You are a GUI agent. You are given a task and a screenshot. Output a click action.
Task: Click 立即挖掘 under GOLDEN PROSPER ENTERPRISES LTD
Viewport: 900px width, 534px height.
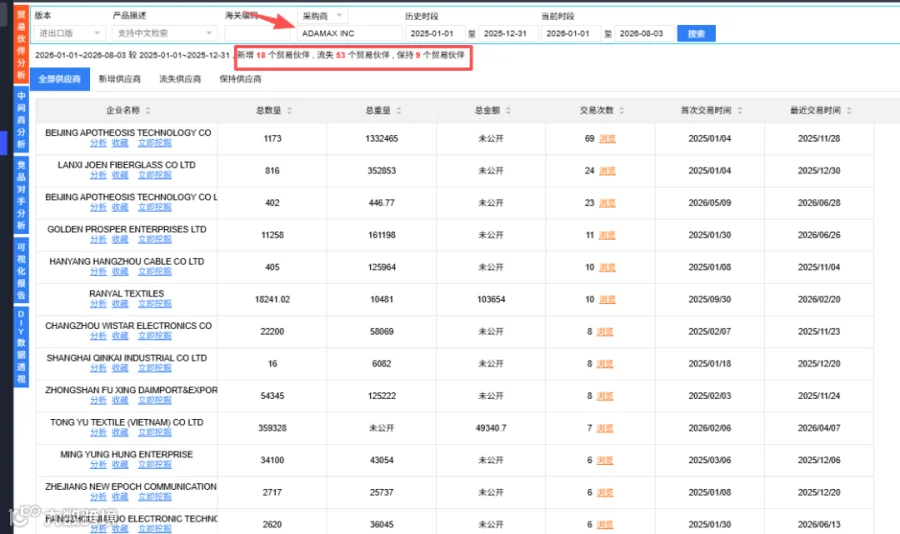(x=154, y=239)
